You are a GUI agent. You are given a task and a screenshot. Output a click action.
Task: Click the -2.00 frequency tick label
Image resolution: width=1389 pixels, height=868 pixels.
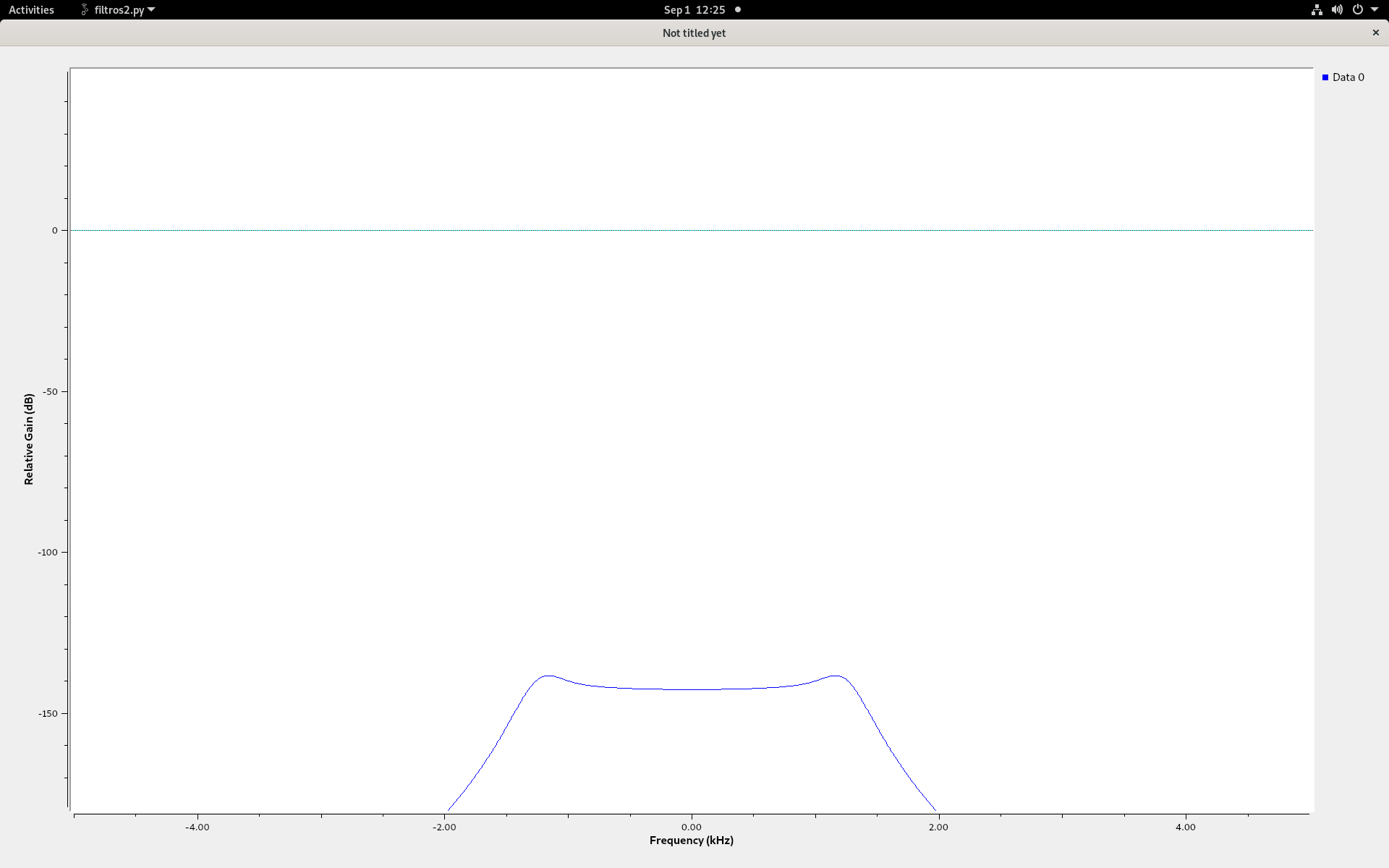point(444,827)
